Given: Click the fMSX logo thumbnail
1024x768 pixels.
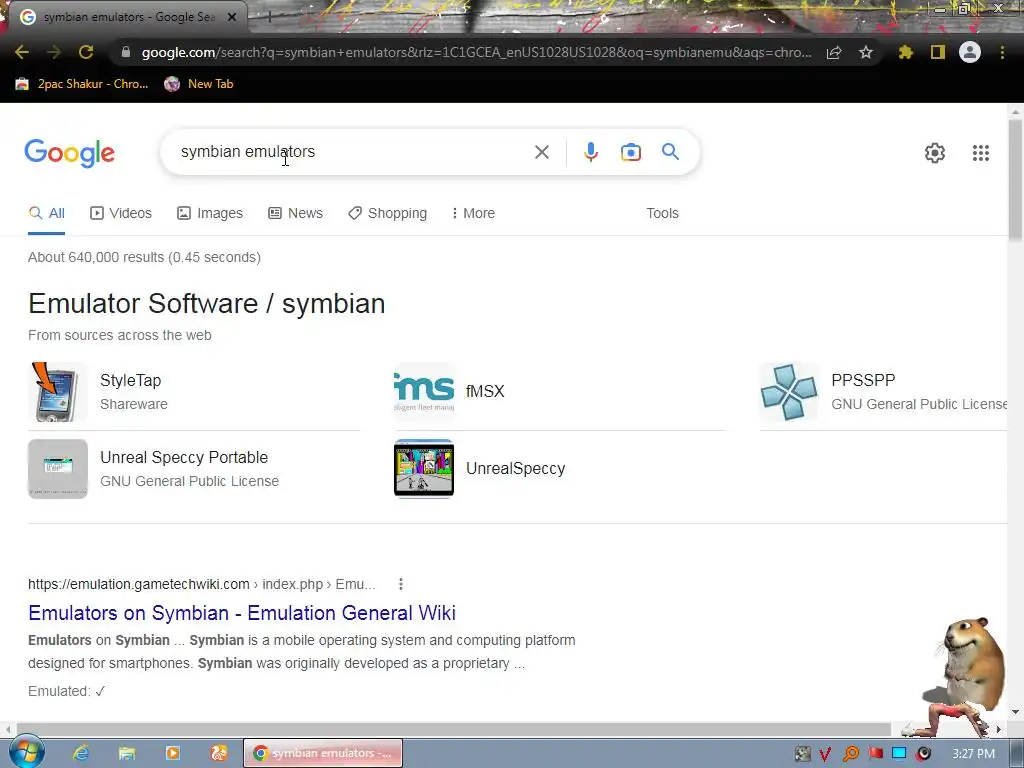Looking at the screenshot, I should (x=424, y=392).
